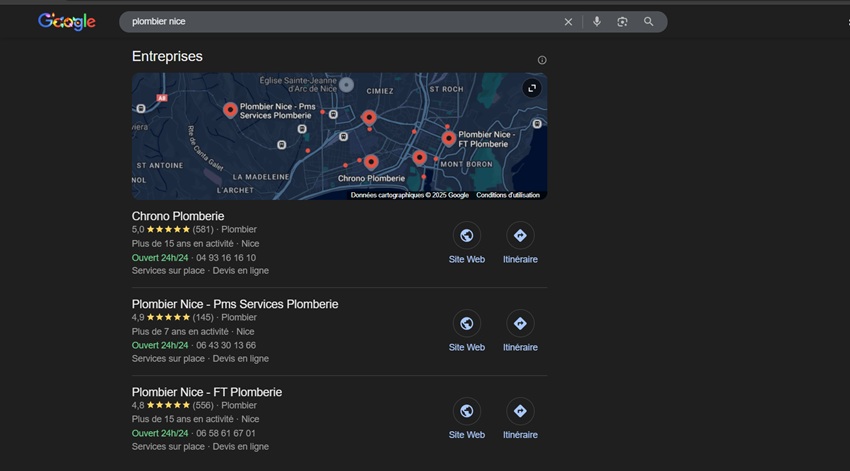The width and height of the screenshot is (850, 471).
Task: Open Google Lens image search
Action: click(x=622, y=21)
